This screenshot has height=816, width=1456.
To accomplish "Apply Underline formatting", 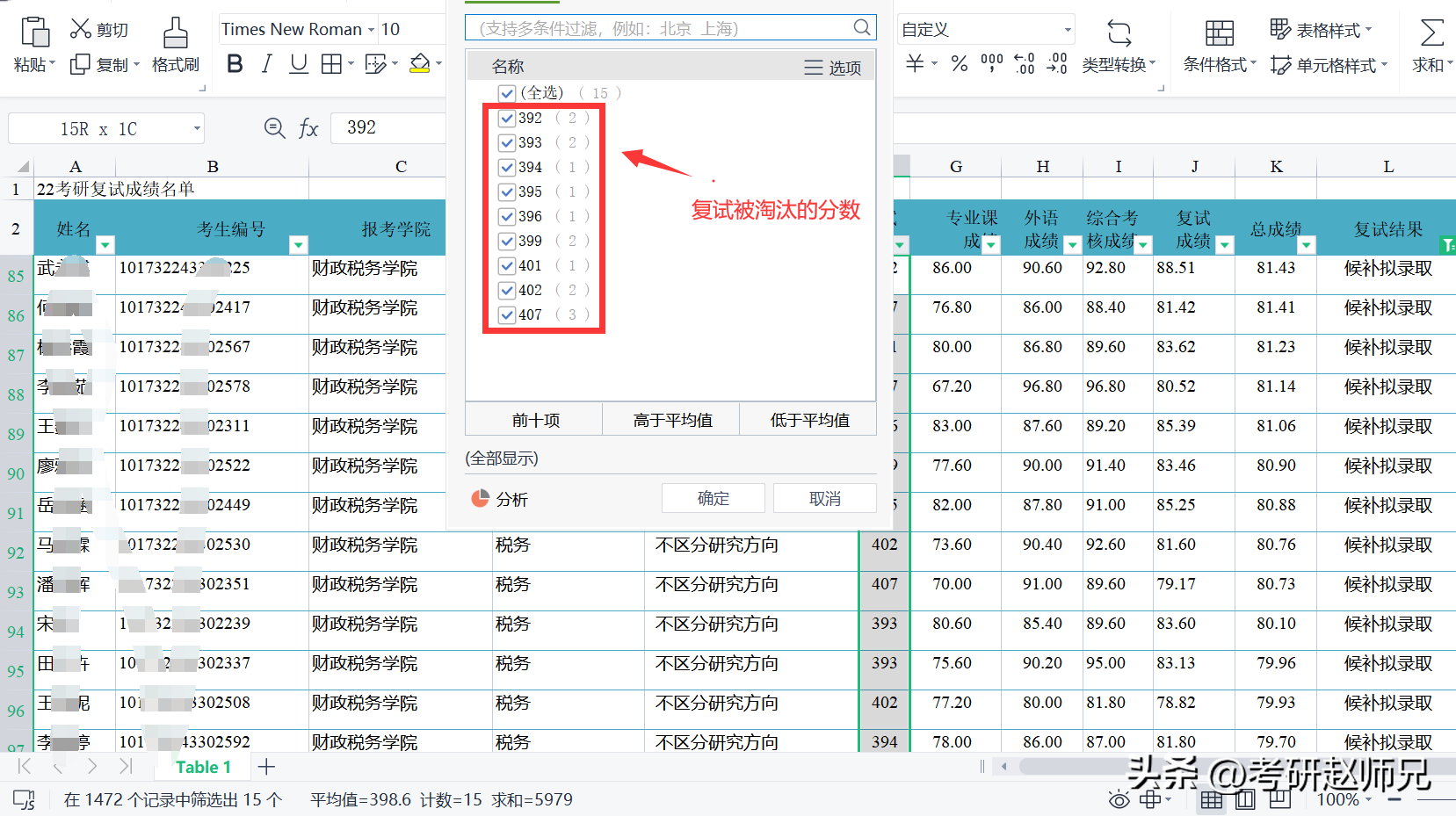I will [x=299, y=64].
